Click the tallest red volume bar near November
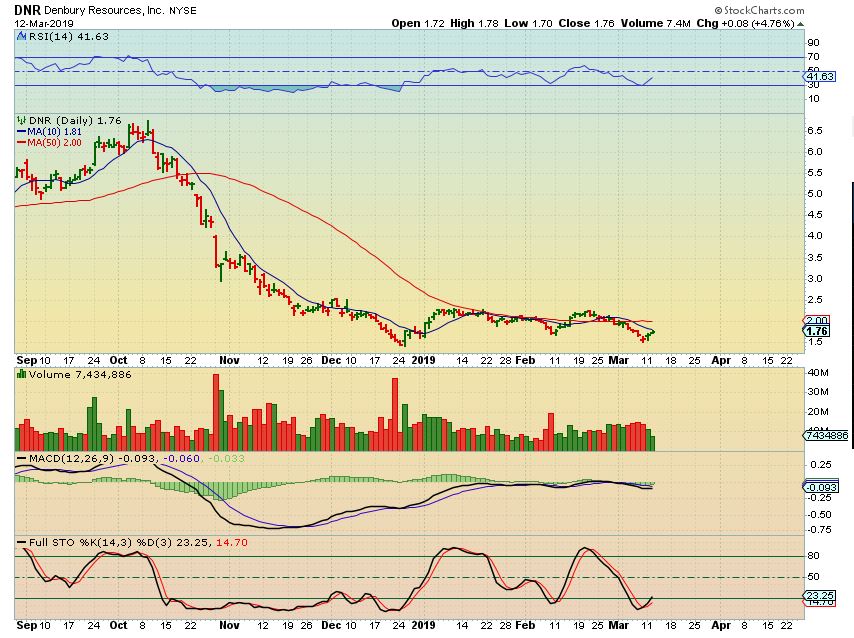 point(216,412)
